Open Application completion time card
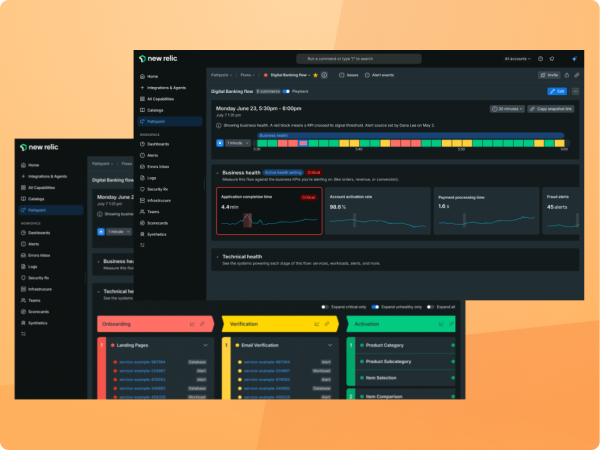Screen dimensions: 600x450 [x=269, y=211]
